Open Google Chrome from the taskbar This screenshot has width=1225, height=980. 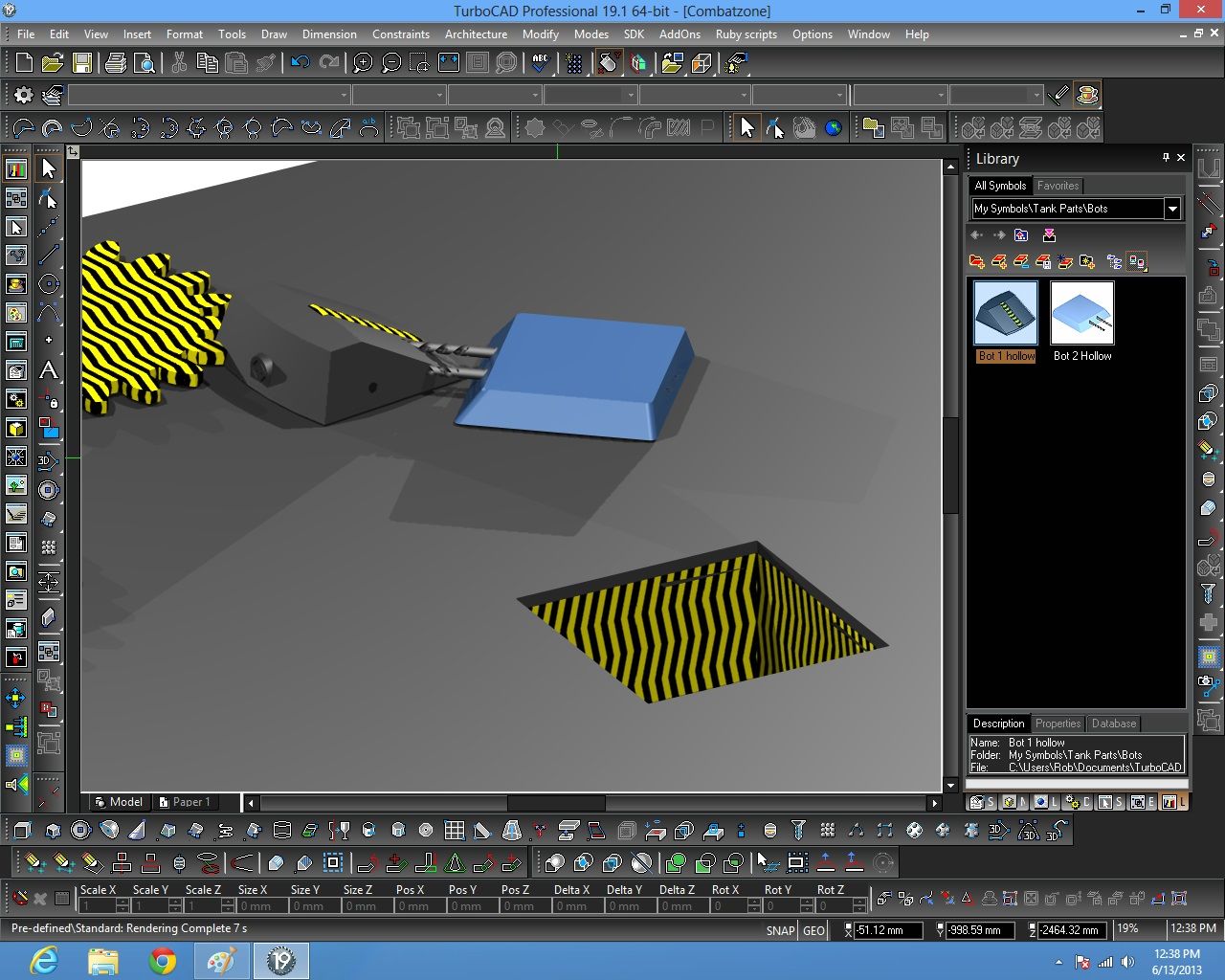pyautogui.click(x=162, y=960)
